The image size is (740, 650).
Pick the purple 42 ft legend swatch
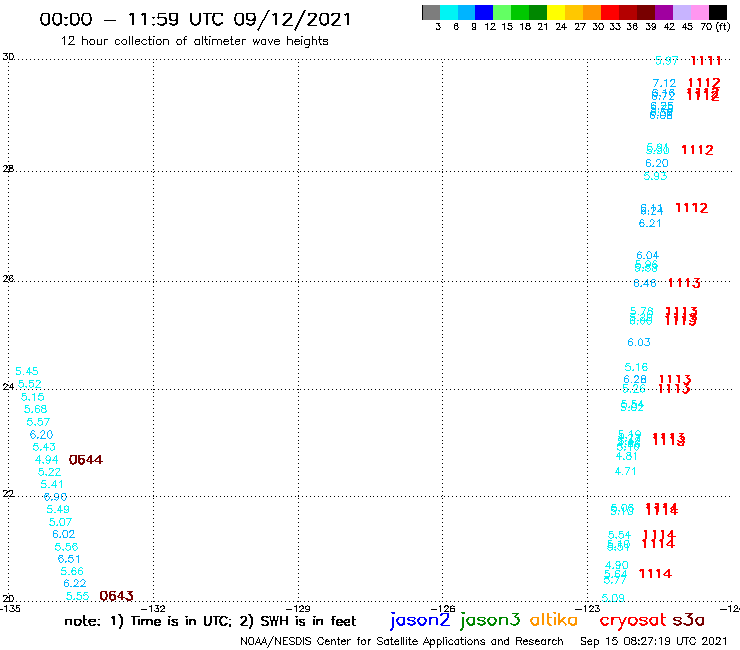663,12
